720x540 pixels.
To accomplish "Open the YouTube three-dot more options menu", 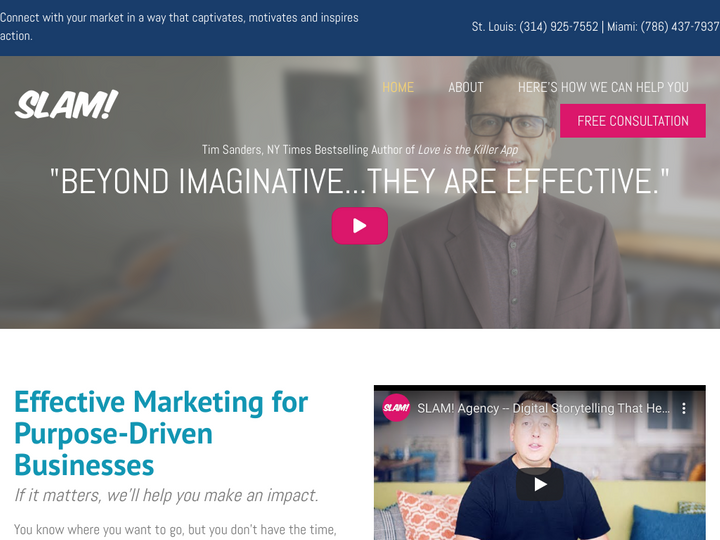I will pyautogui.click(x=684, y=408).
